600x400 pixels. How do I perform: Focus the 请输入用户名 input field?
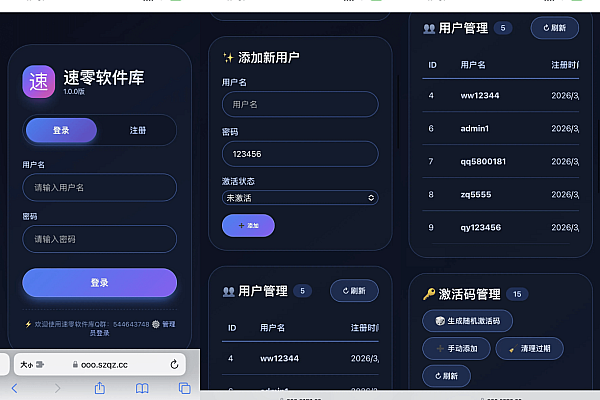(99, 188)
